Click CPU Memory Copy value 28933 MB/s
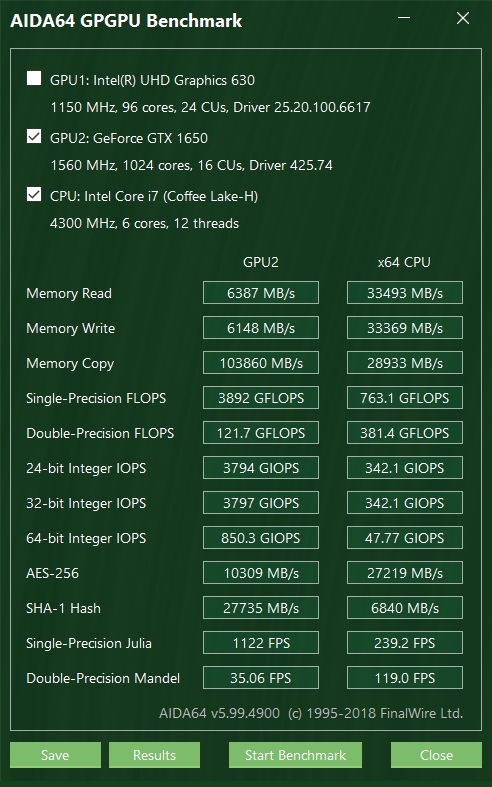Image resolution: width=492 pixels, height=787 pixels. point(405,363)
